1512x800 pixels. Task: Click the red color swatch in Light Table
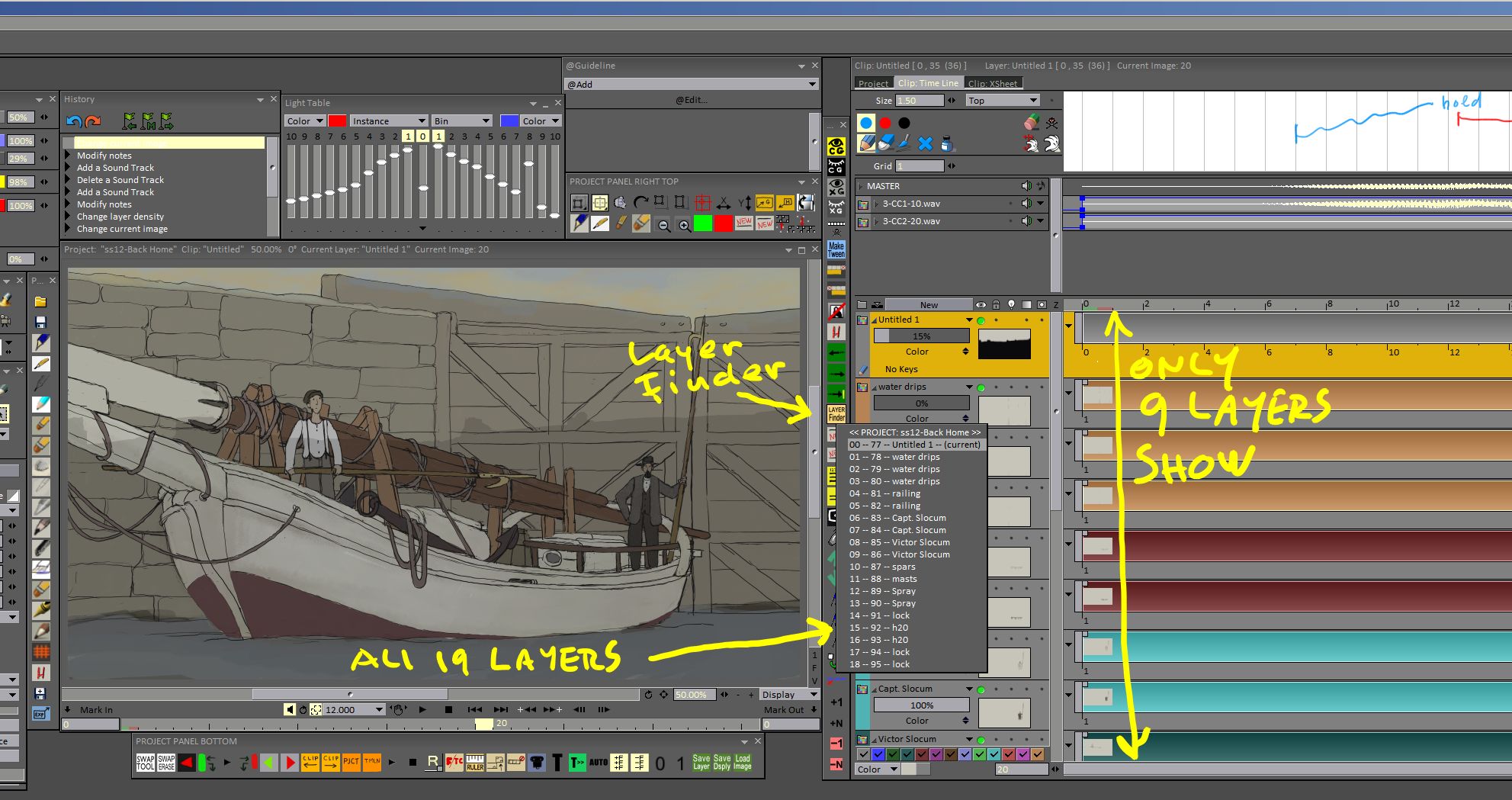[337, 121]
